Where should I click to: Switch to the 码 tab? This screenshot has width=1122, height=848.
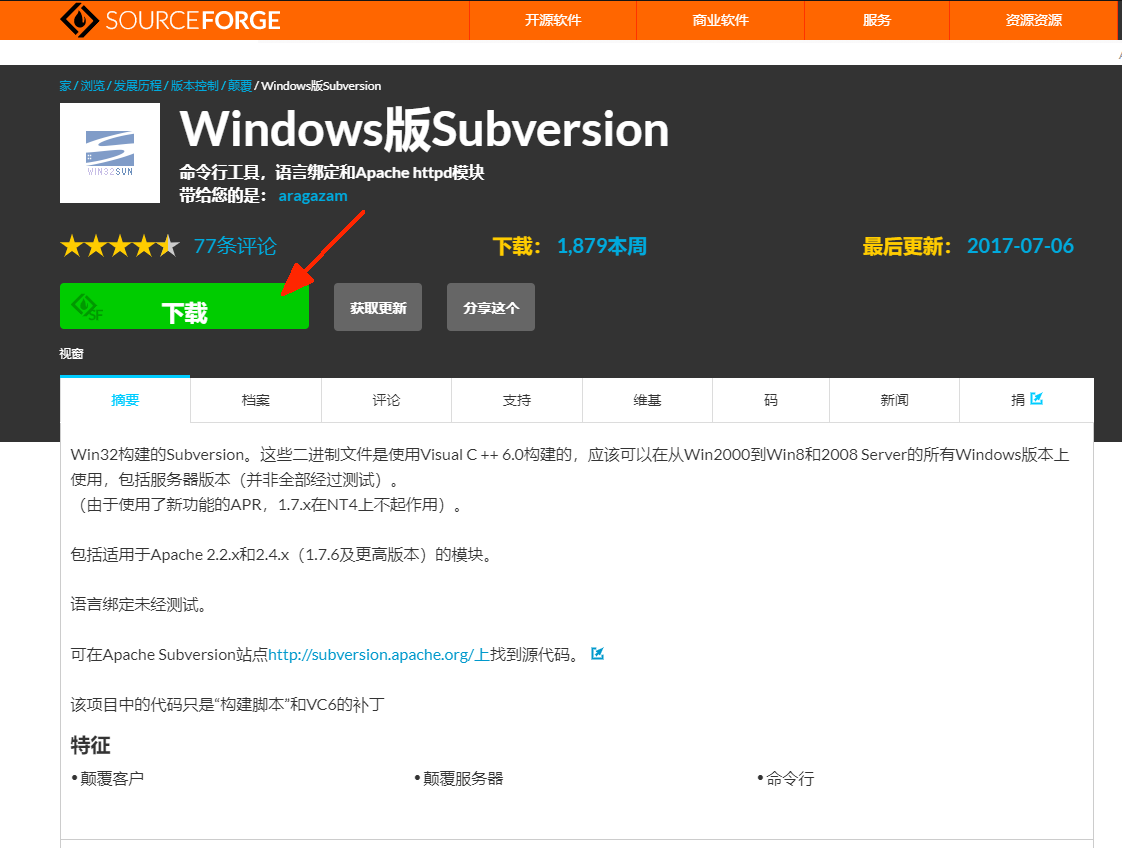click(771, 400)
